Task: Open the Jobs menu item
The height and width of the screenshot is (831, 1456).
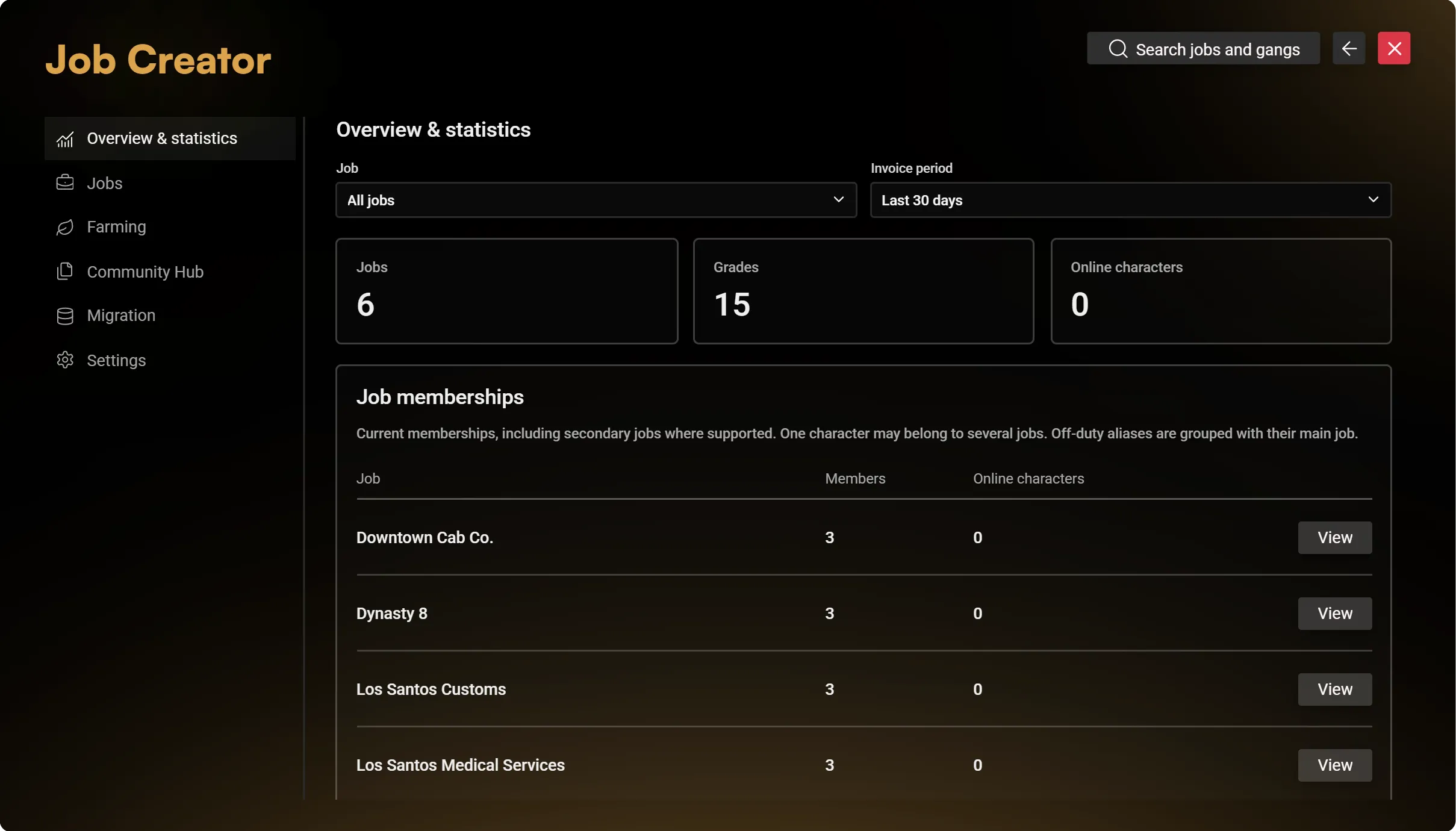Action: click(x=170, y=183)
